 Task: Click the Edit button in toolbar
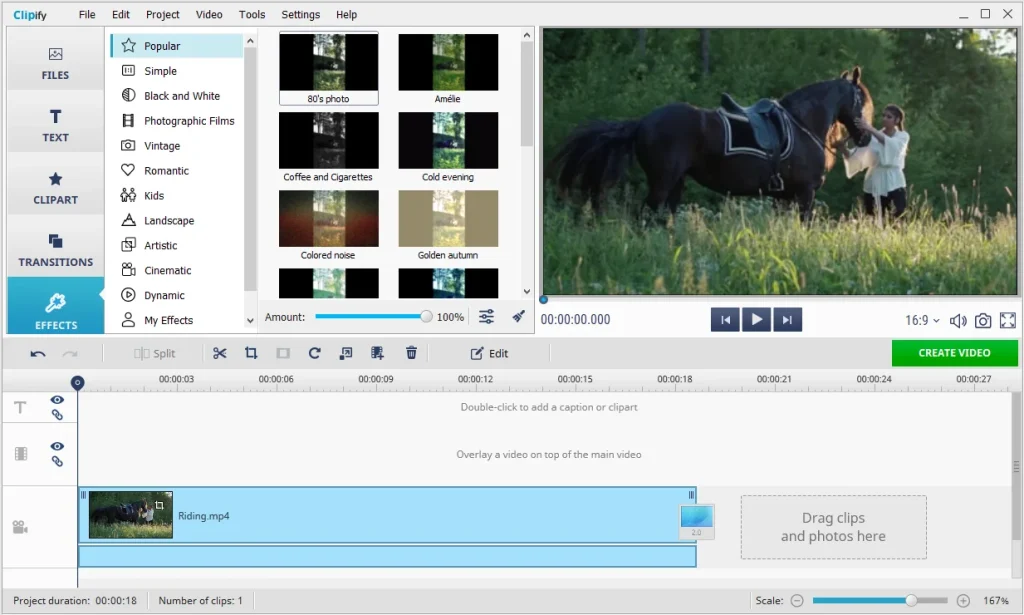point(489,353)
